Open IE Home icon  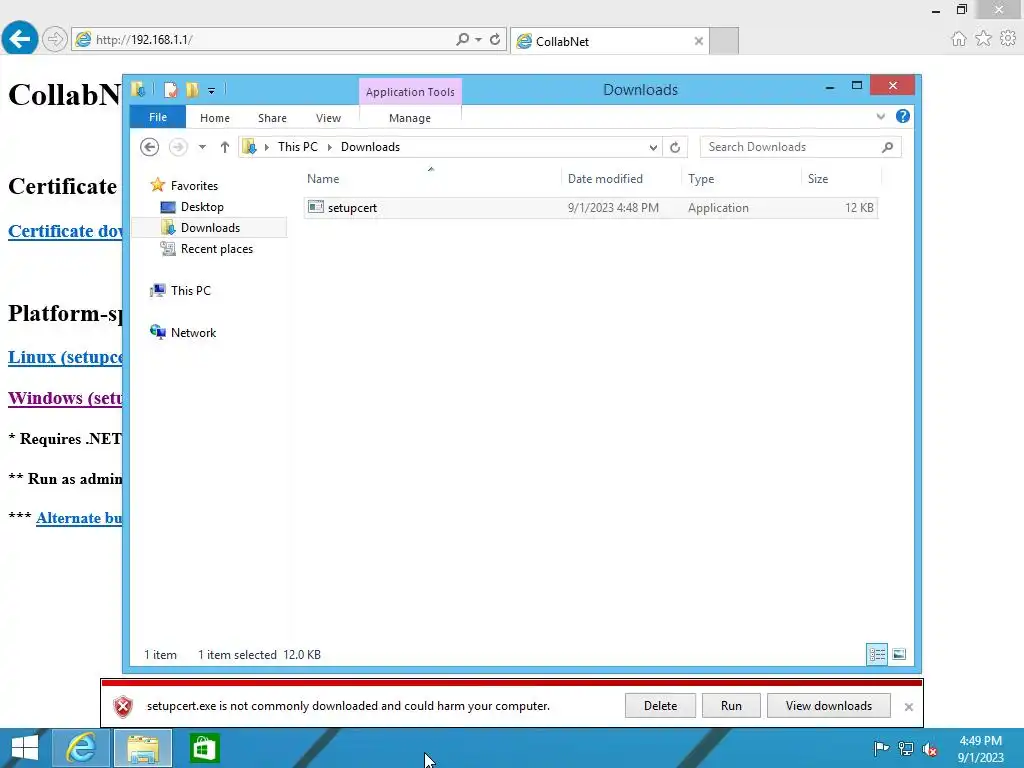pyautogui.click(x=959, y=39)
